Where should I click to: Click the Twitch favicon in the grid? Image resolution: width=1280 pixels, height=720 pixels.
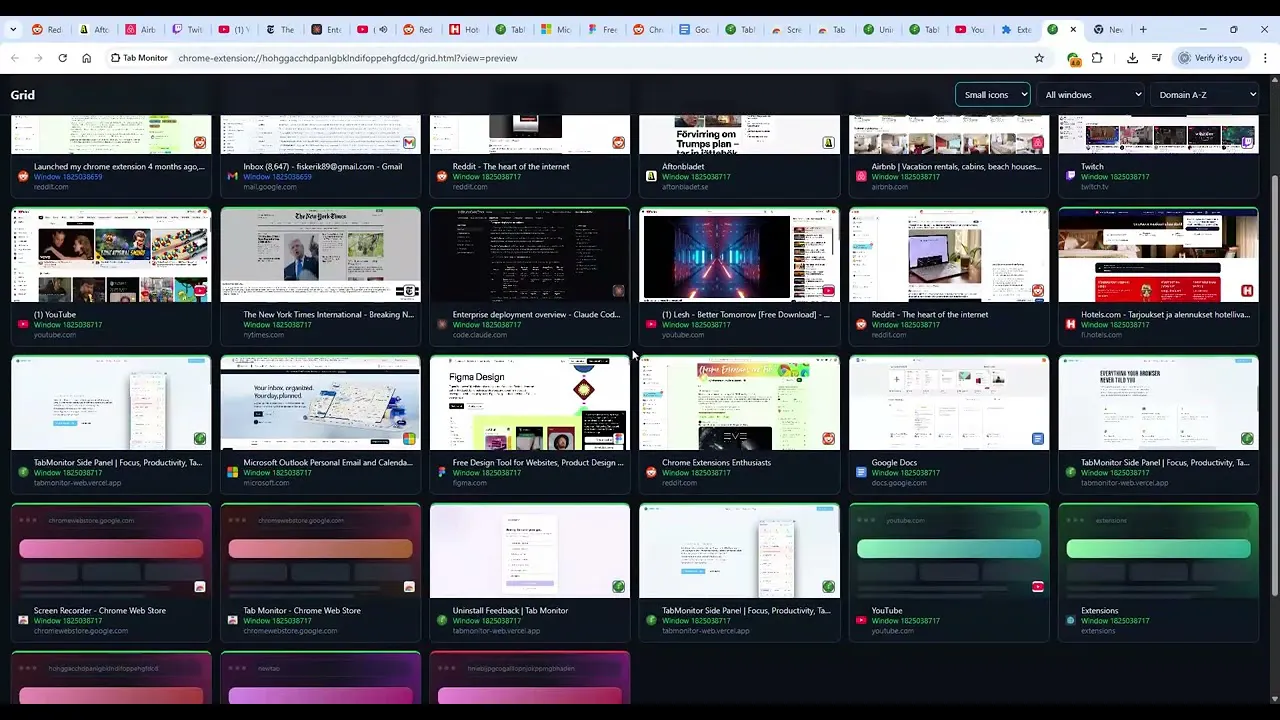[1070, 177]
